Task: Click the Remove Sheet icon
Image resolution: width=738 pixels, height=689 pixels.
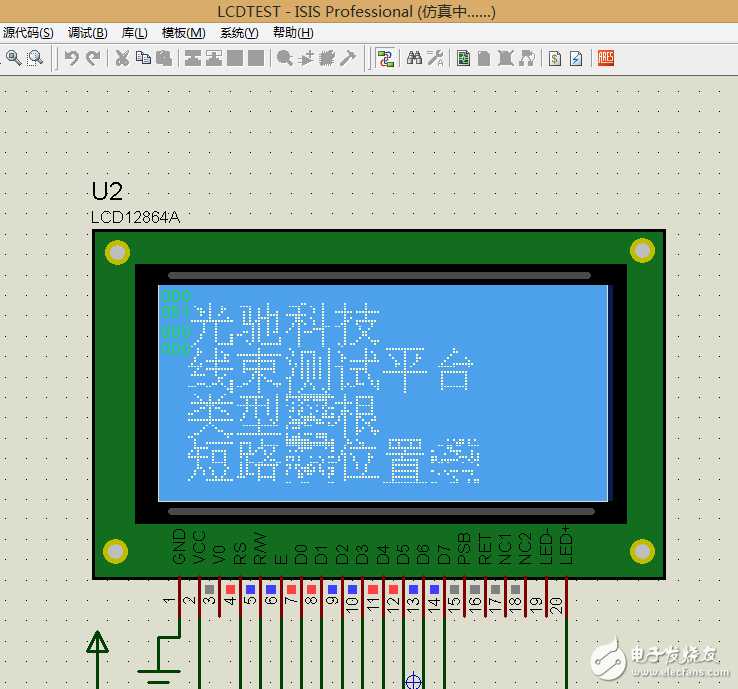Action: [505, 58]
